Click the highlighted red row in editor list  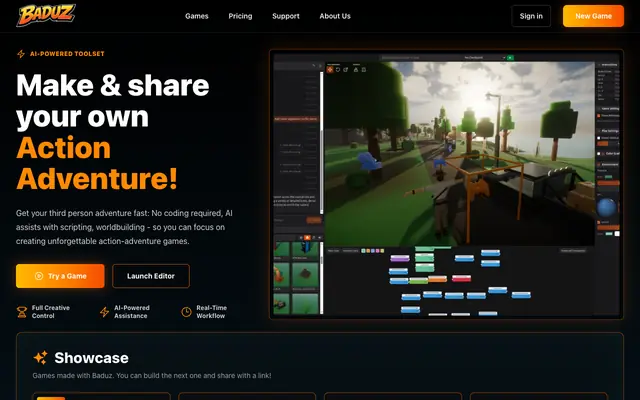[x=296, y=119]
